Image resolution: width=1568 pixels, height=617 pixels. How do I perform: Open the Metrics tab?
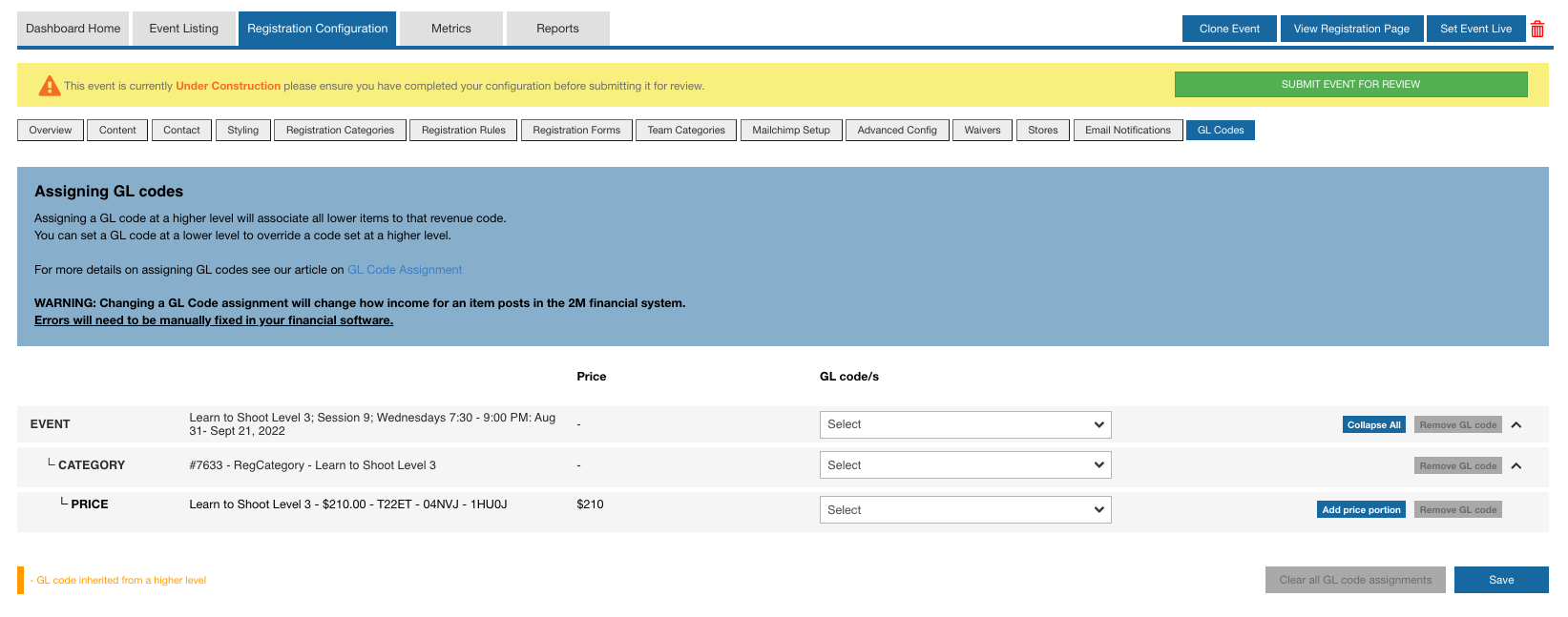(450, 29)
